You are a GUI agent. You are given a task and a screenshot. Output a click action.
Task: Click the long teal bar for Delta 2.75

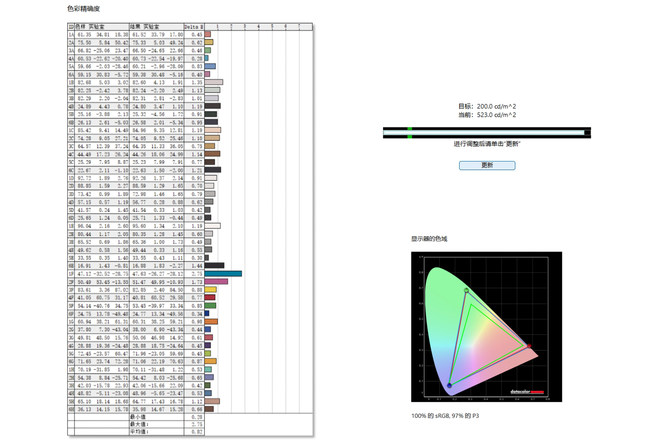pos(223,273)
